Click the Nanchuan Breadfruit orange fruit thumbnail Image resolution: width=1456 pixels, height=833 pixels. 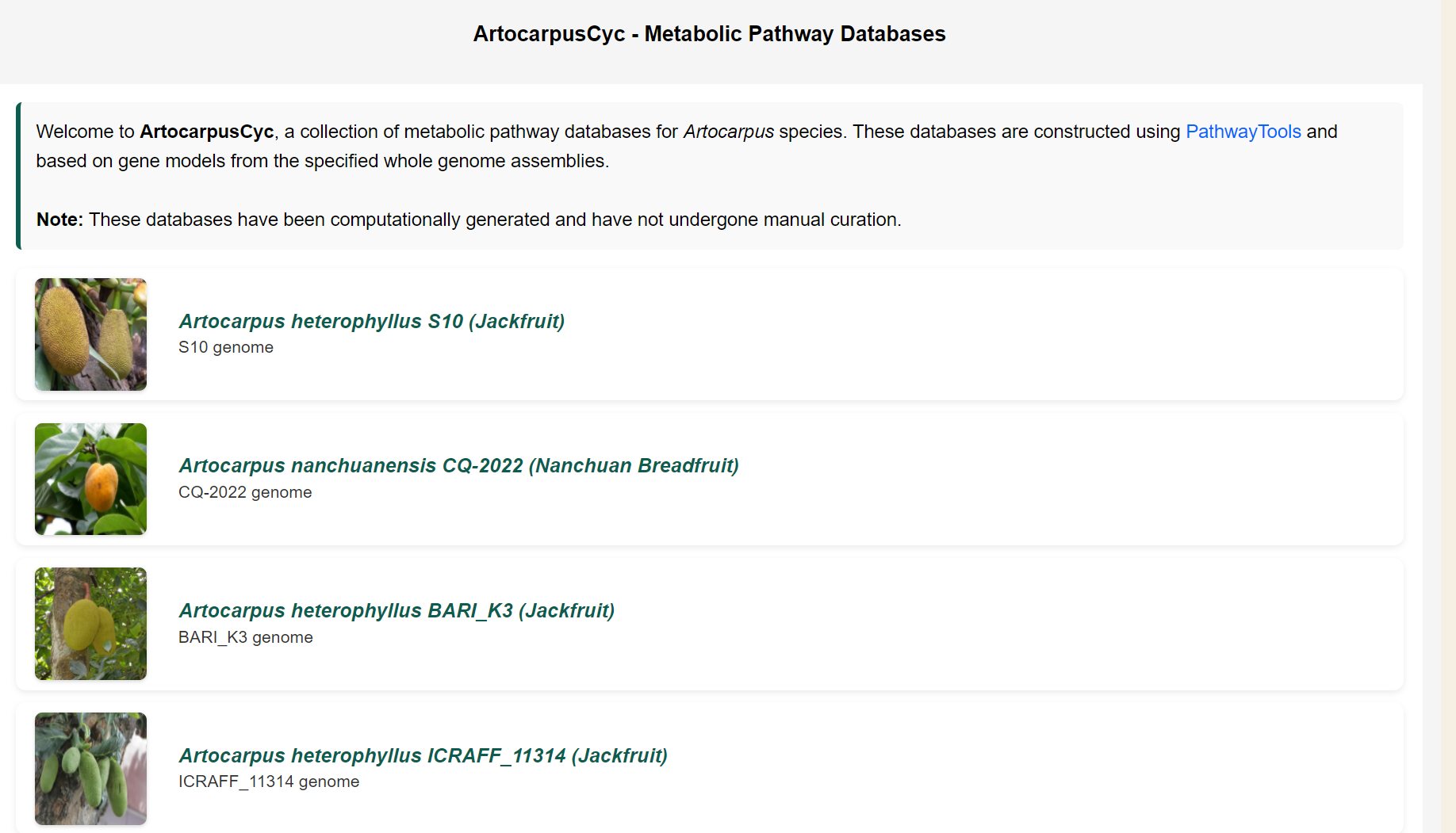(90, 479)
